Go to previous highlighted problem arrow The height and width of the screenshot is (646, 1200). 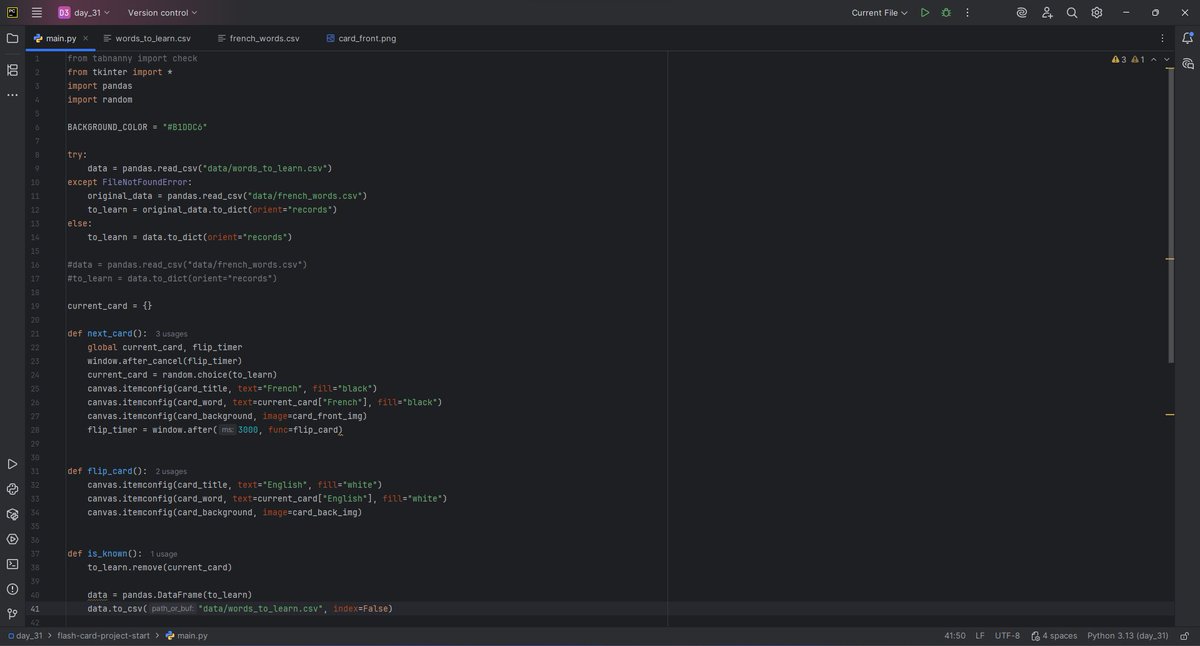[x=1153, y=59]
